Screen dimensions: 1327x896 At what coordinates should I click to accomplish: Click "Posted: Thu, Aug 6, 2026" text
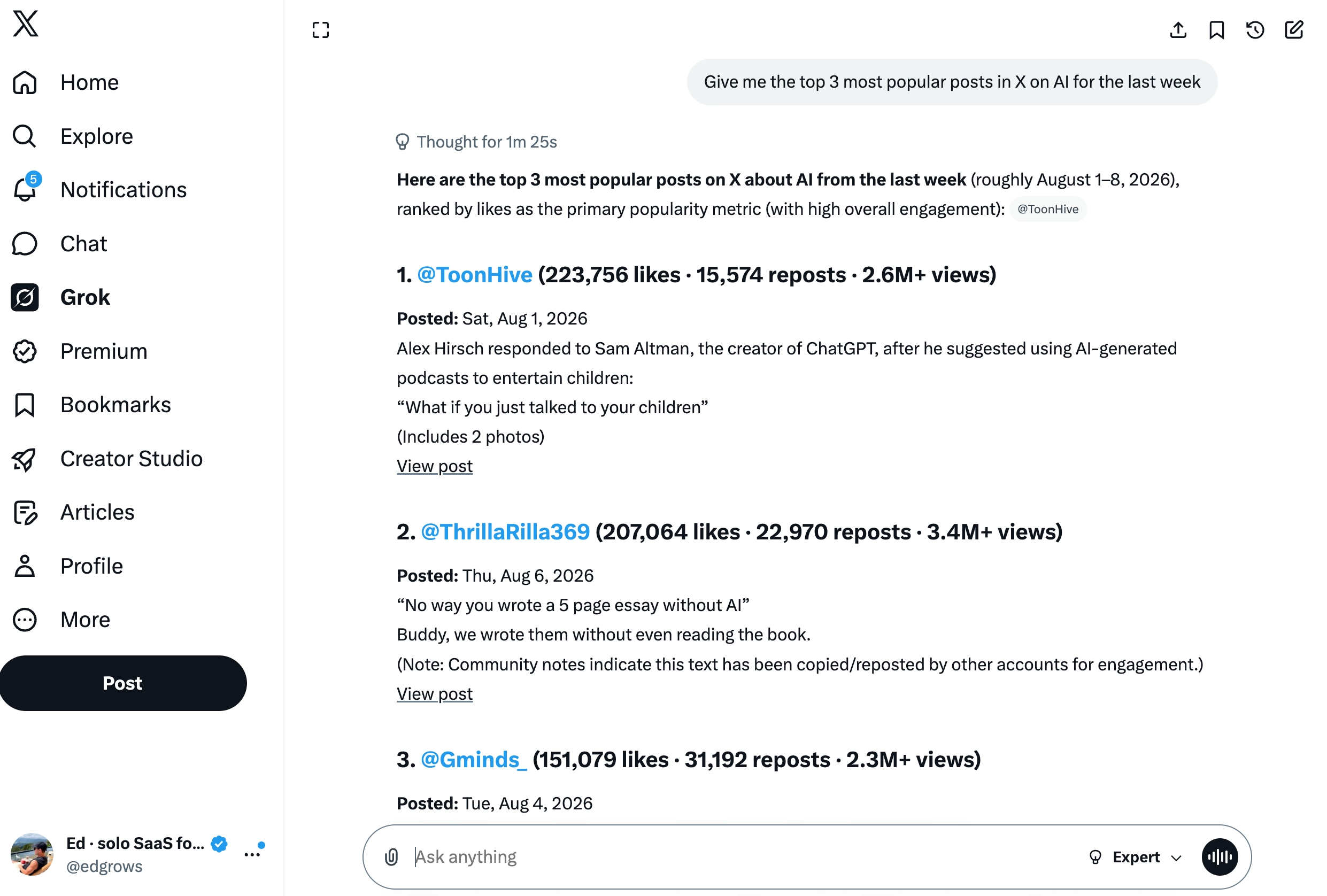[495, 576]
